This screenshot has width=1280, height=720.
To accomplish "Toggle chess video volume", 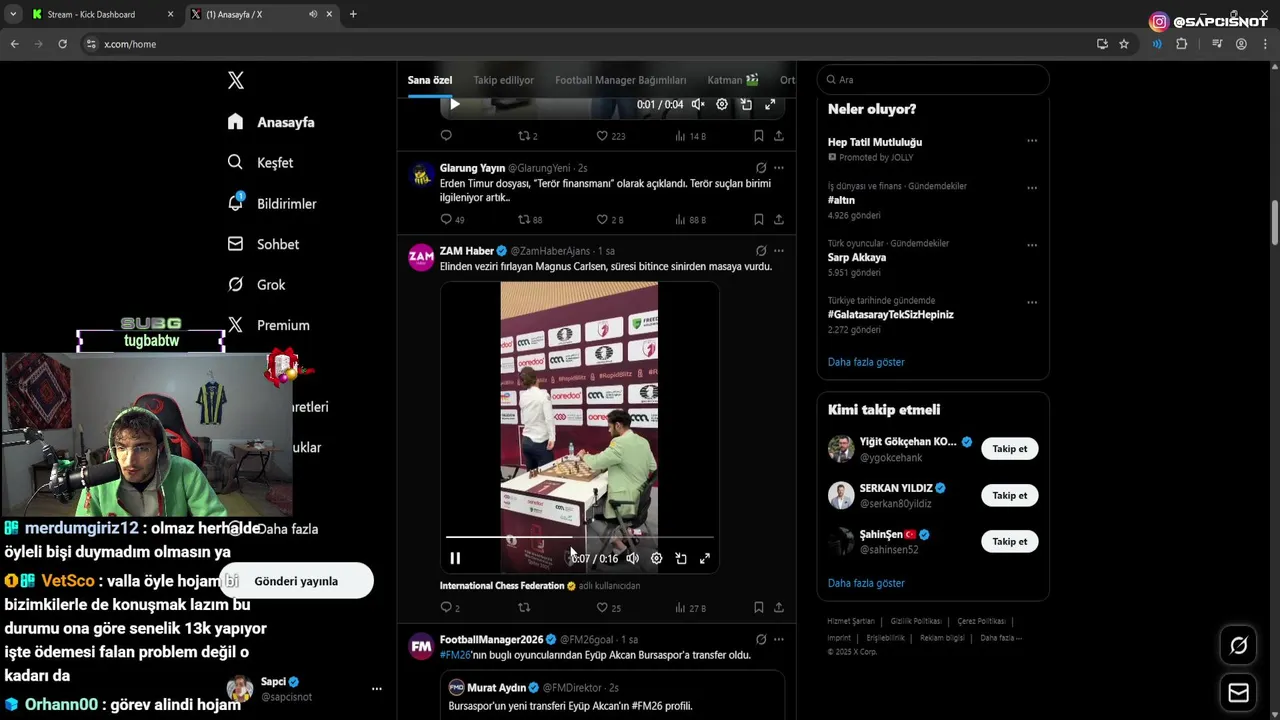I will click(x=632, y=558).
